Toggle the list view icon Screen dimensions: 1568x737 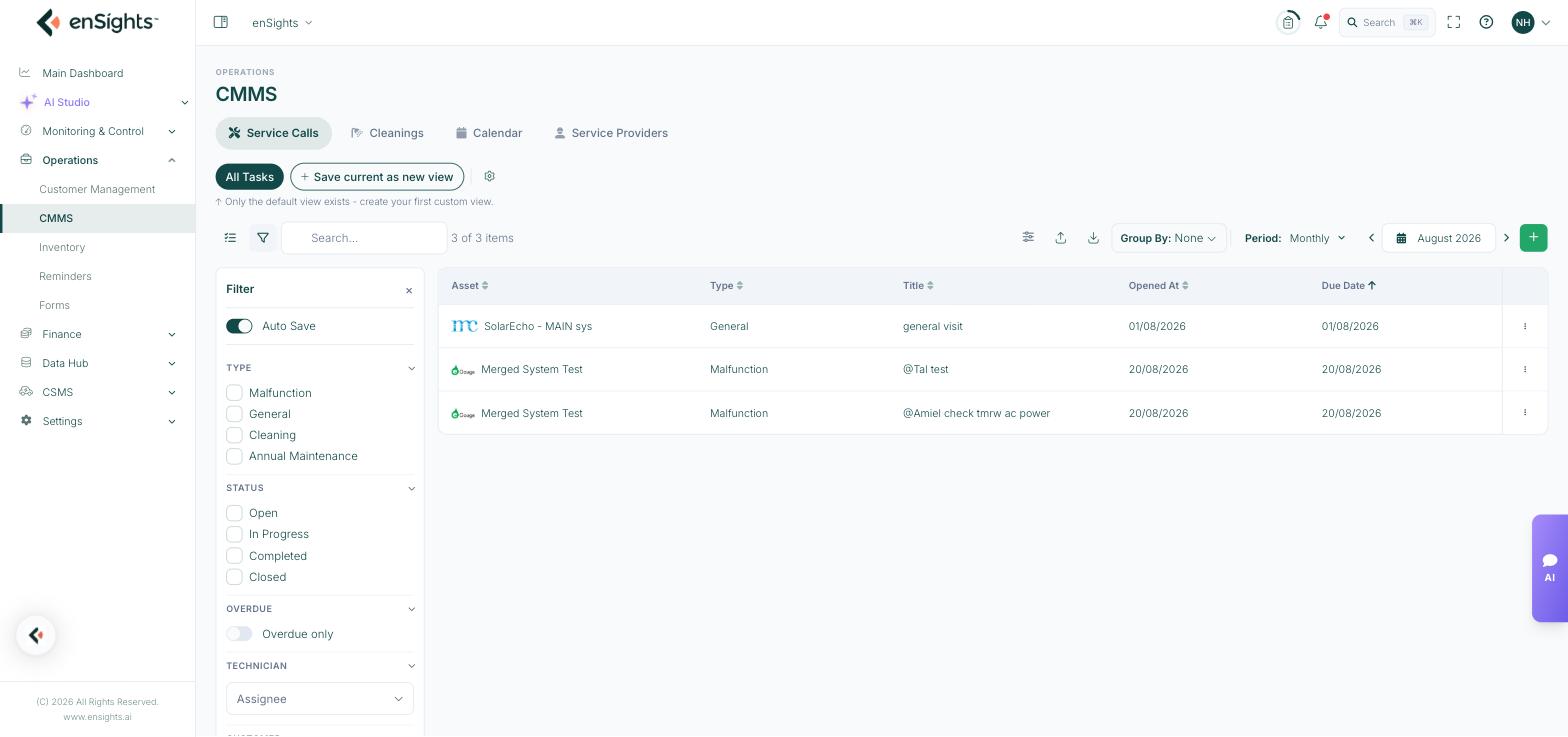pyautogui.click(x=230, y=238)
